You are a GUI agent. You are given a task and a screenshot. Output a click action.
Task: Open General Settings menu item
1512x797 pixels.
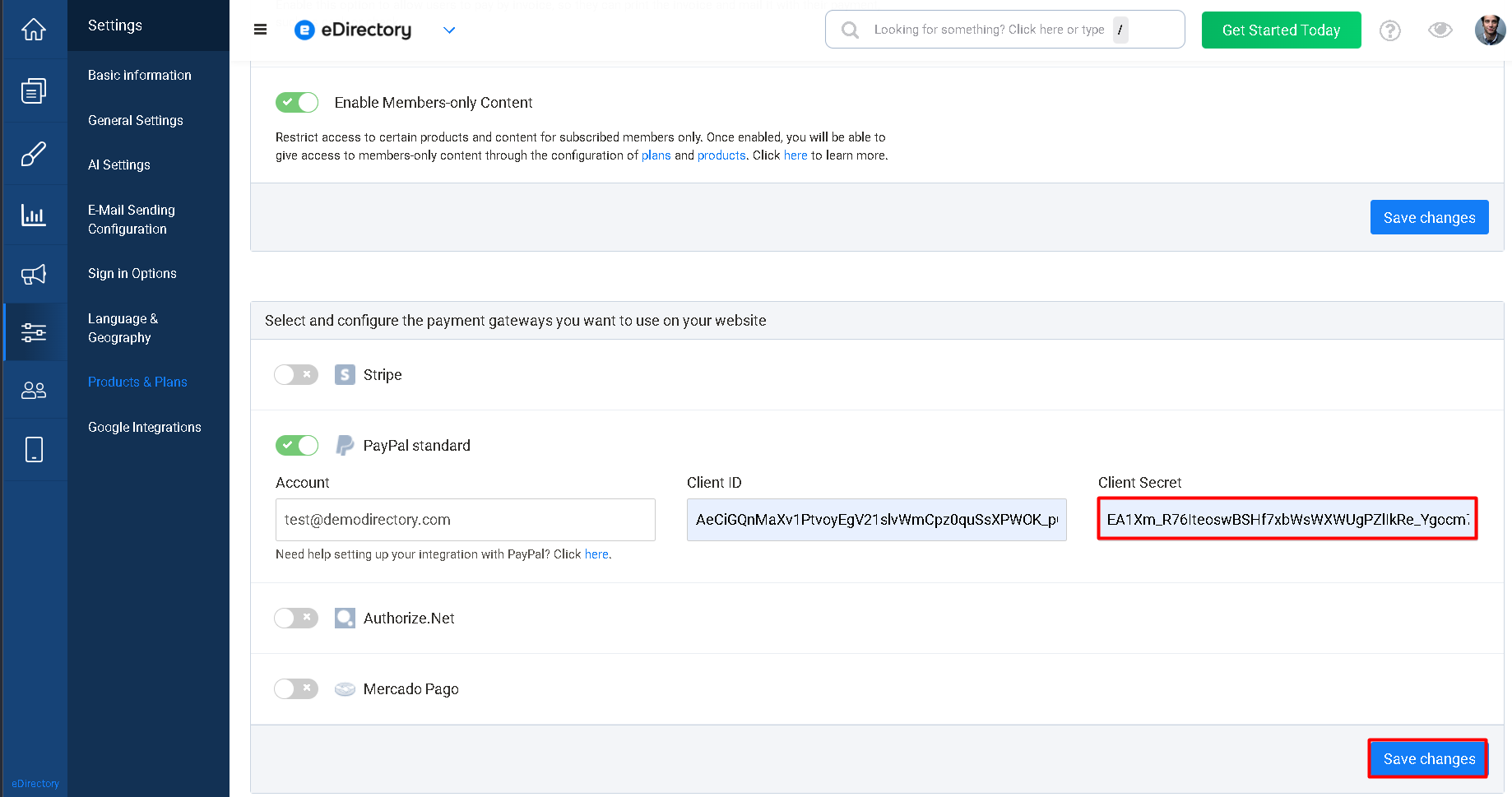tap(136, 120)
